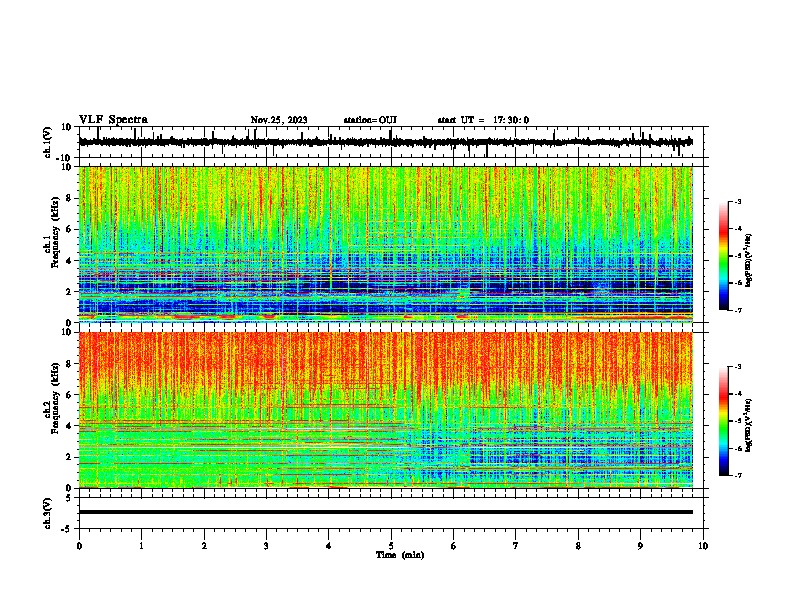
Task: Click the "ch.3(V)" vertical axis label
Action: pos(48,513)
